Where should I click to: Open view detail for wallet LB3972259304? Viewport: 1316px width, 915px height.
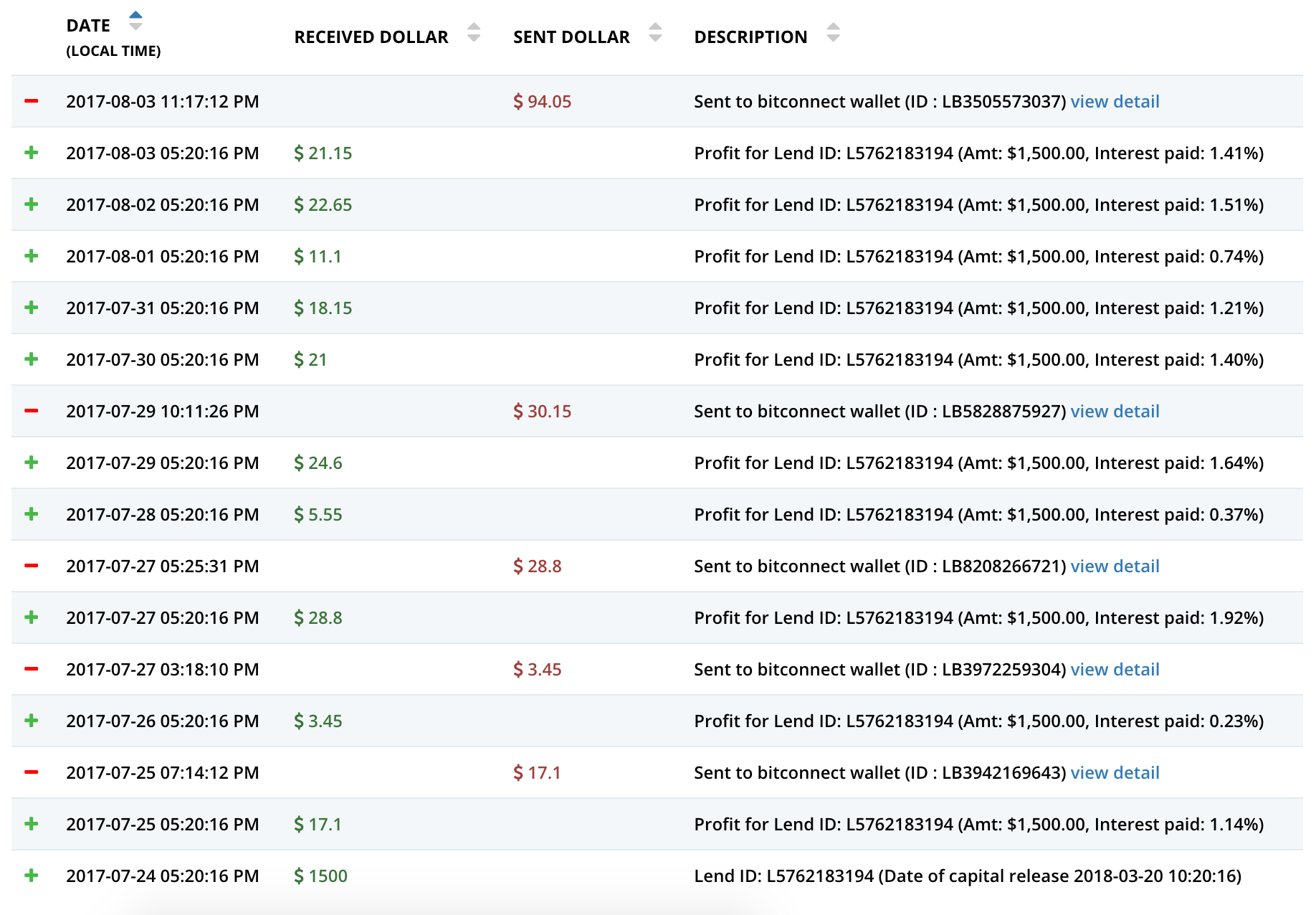point(1115,670)
